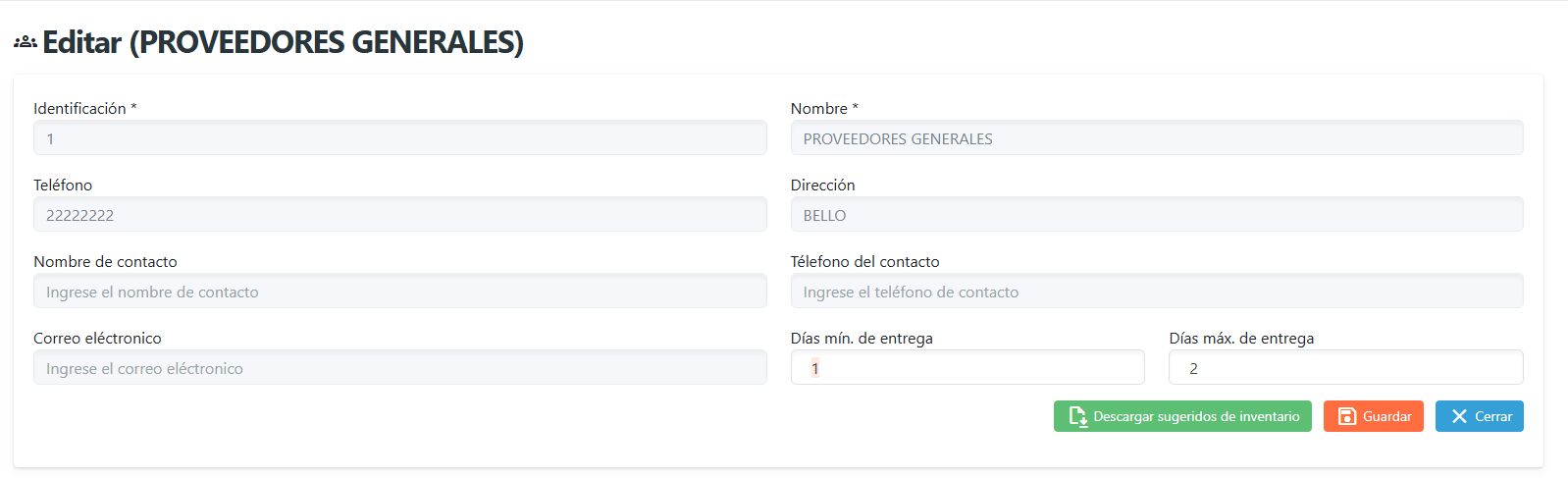The image size is (1568, 478).
Task: Save the changes with the Guardar button
Action: click(1373, 416)
